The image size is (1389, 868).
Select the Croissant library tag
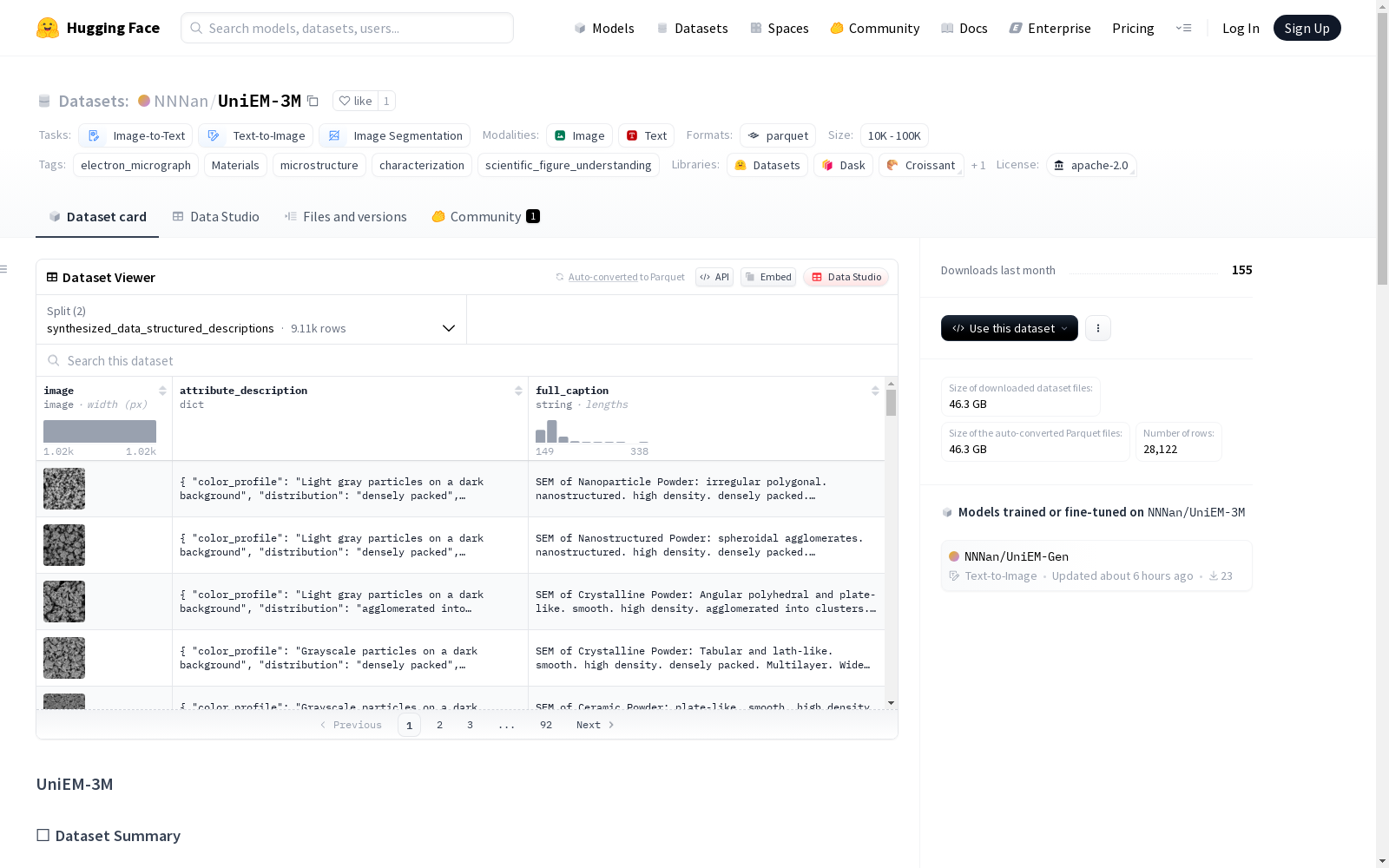pos(921,165)
